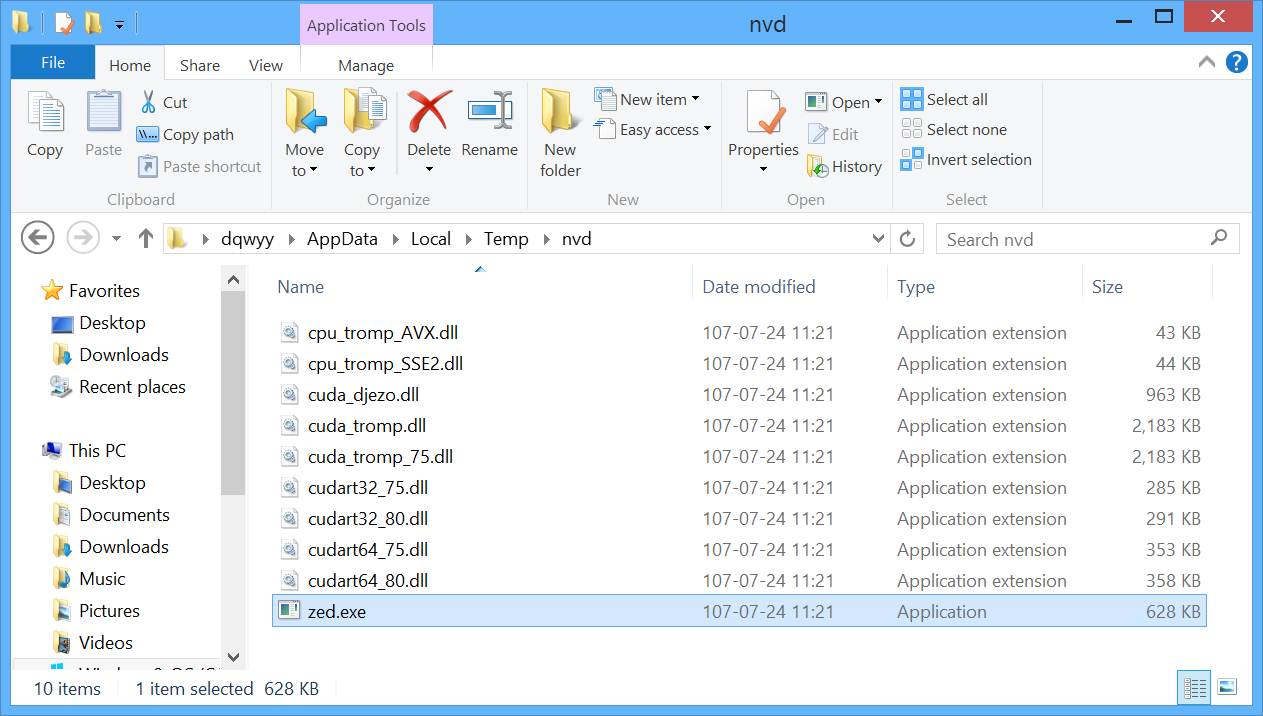The width and height of the screenshot is (1263, 716).
Task: Open the Delete options dropdown arrow
Action: tap(429, 170)
